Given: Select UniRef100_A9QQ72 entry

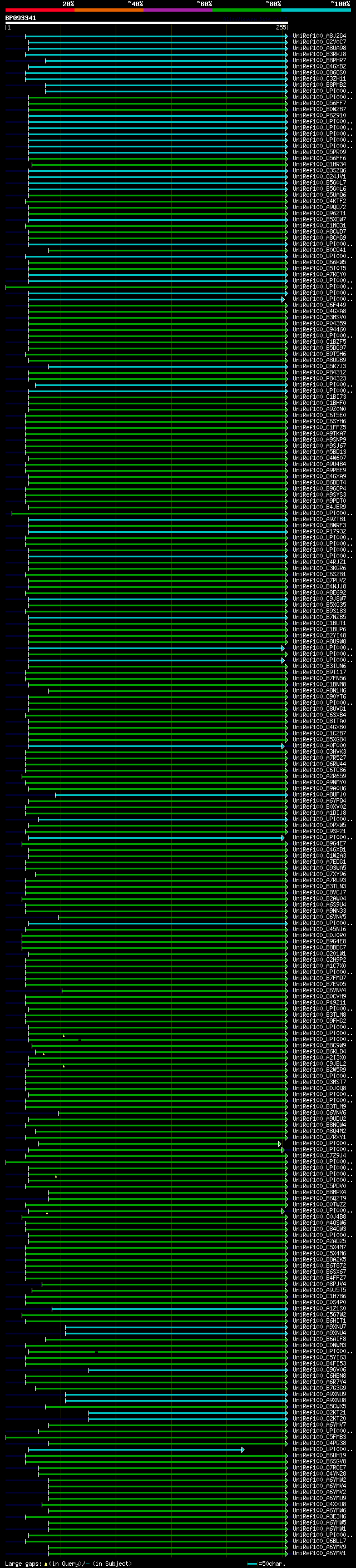Looking at the screenshot, I should pyautogui.click(x=319, y=207).
